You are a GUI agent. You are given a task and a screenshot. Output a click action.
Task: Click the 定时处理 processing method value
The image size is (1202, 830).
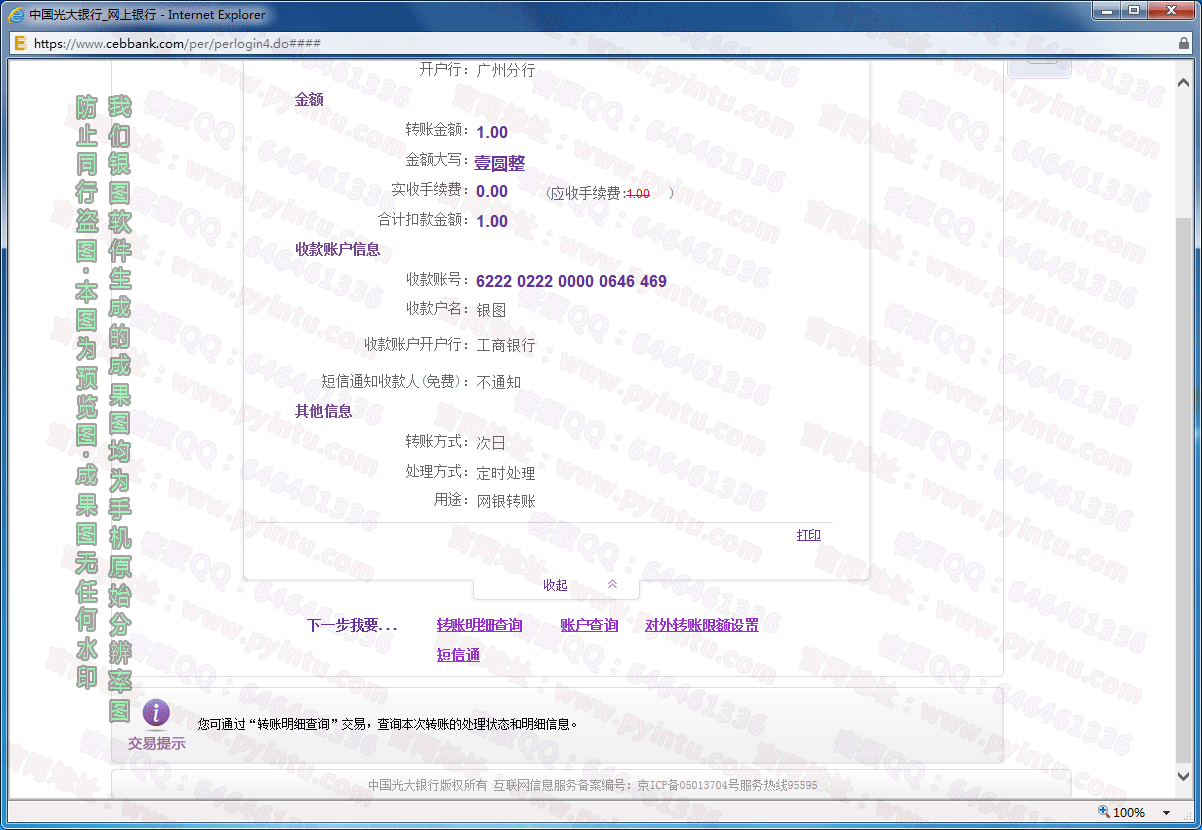[505, 473]
